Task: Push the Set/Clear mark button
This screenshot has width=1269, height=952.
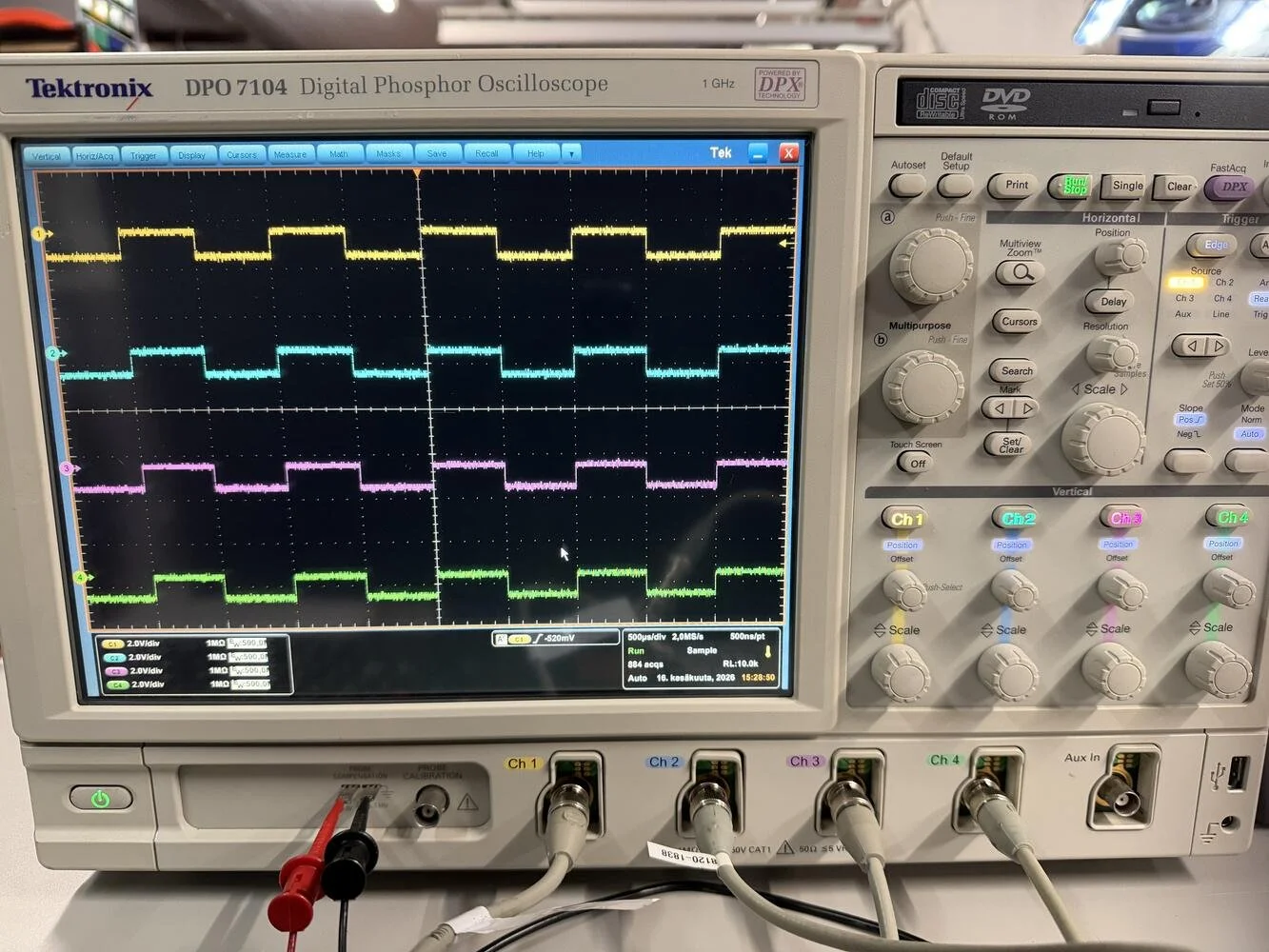Action: click(1010, 445)
